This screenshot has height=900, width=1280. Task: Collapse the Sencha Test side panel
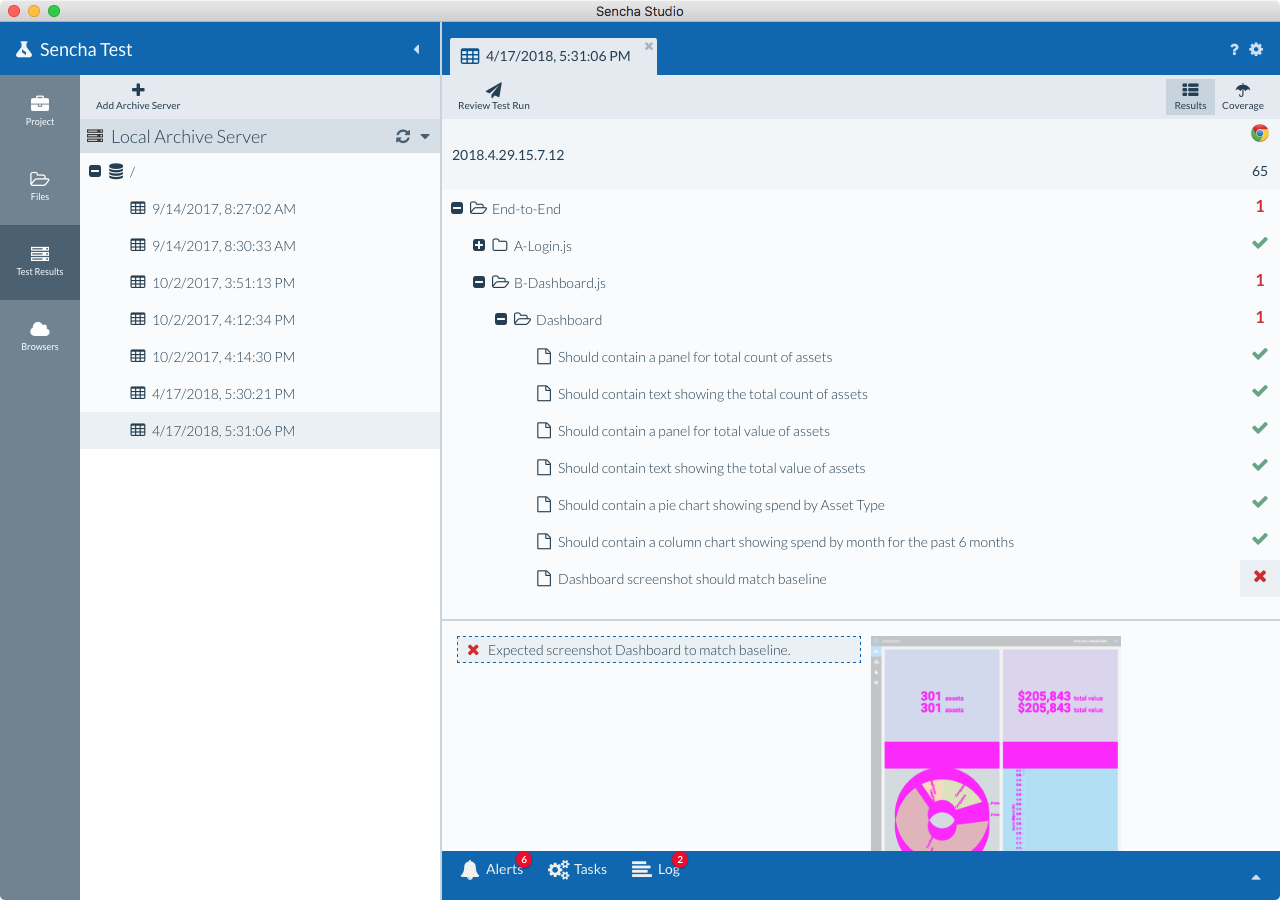(x=417, y=49)
